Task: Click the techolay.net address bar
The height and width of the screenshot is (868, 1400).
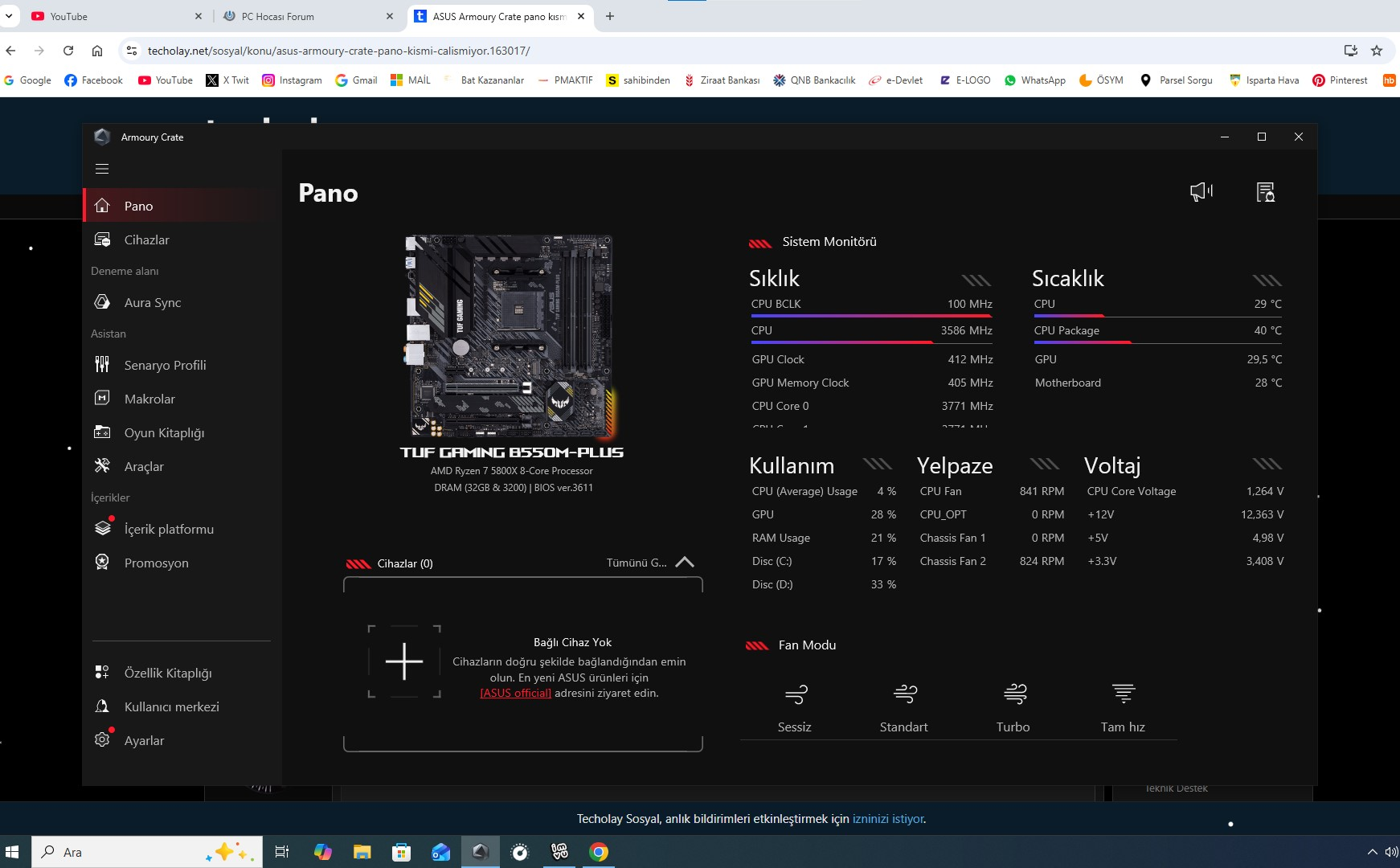Action: click(723, 51)
